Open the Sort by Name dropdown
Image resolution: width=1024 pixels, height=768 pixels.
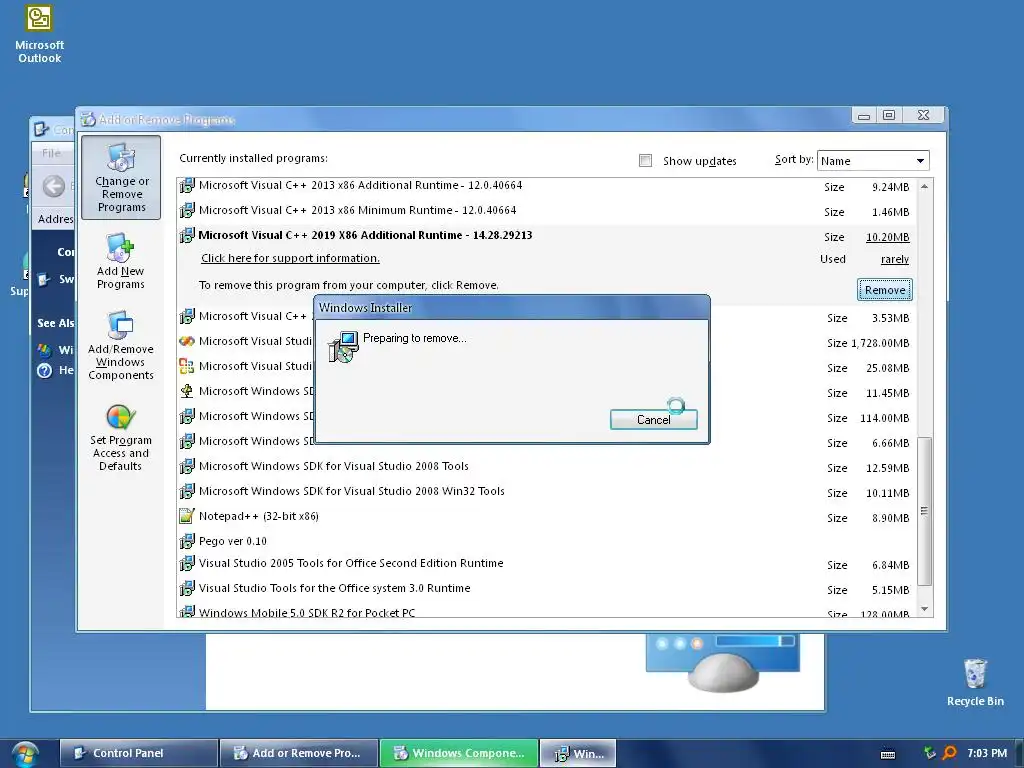(873, 161)
